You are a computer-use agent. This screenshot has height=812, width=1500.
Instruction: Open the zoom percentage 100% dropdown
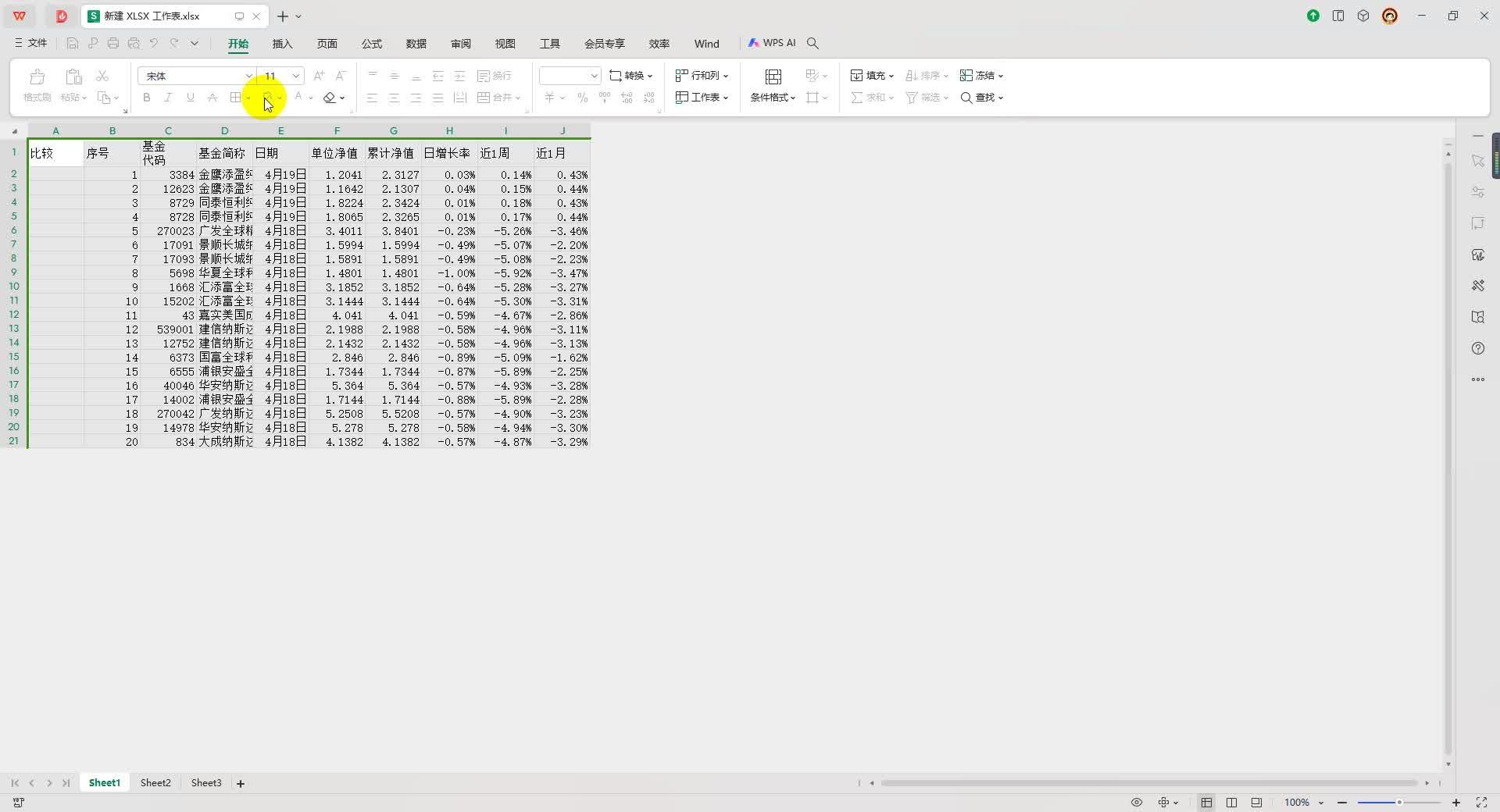1321,803
